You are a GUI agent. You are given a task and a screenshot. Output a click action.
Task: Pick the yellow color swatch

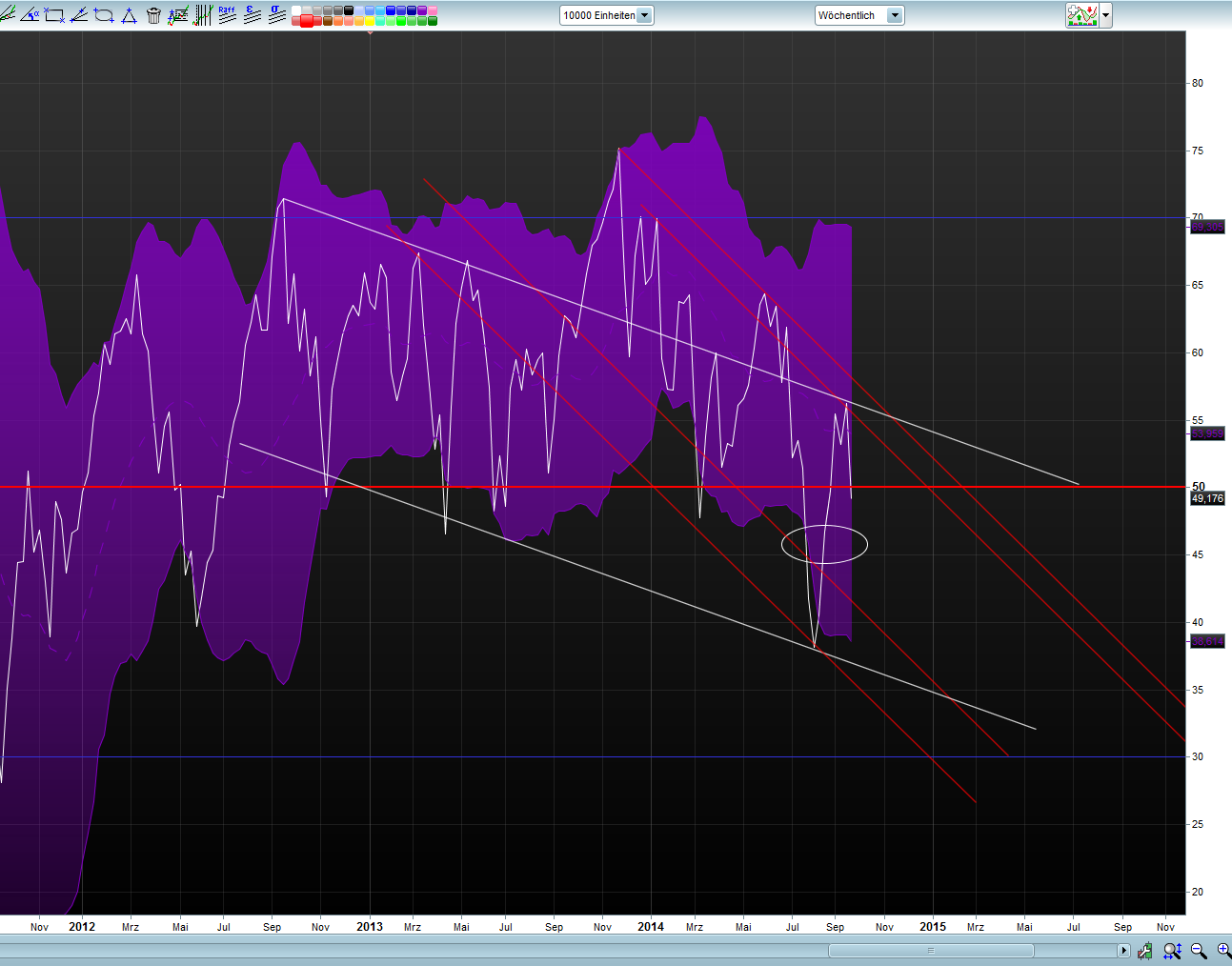(x=369, y=21)
